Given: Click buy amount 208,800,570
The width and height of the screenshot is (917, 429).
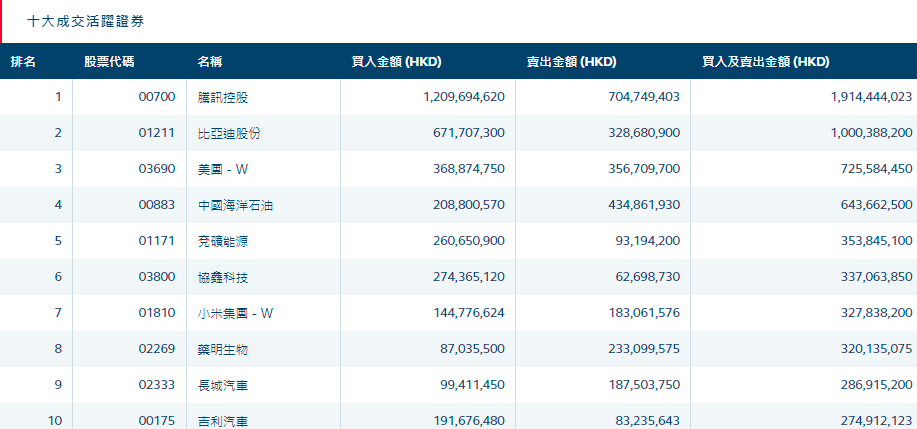Looking at the screenshot, I should pyautogui.click(x=469, y=205).
